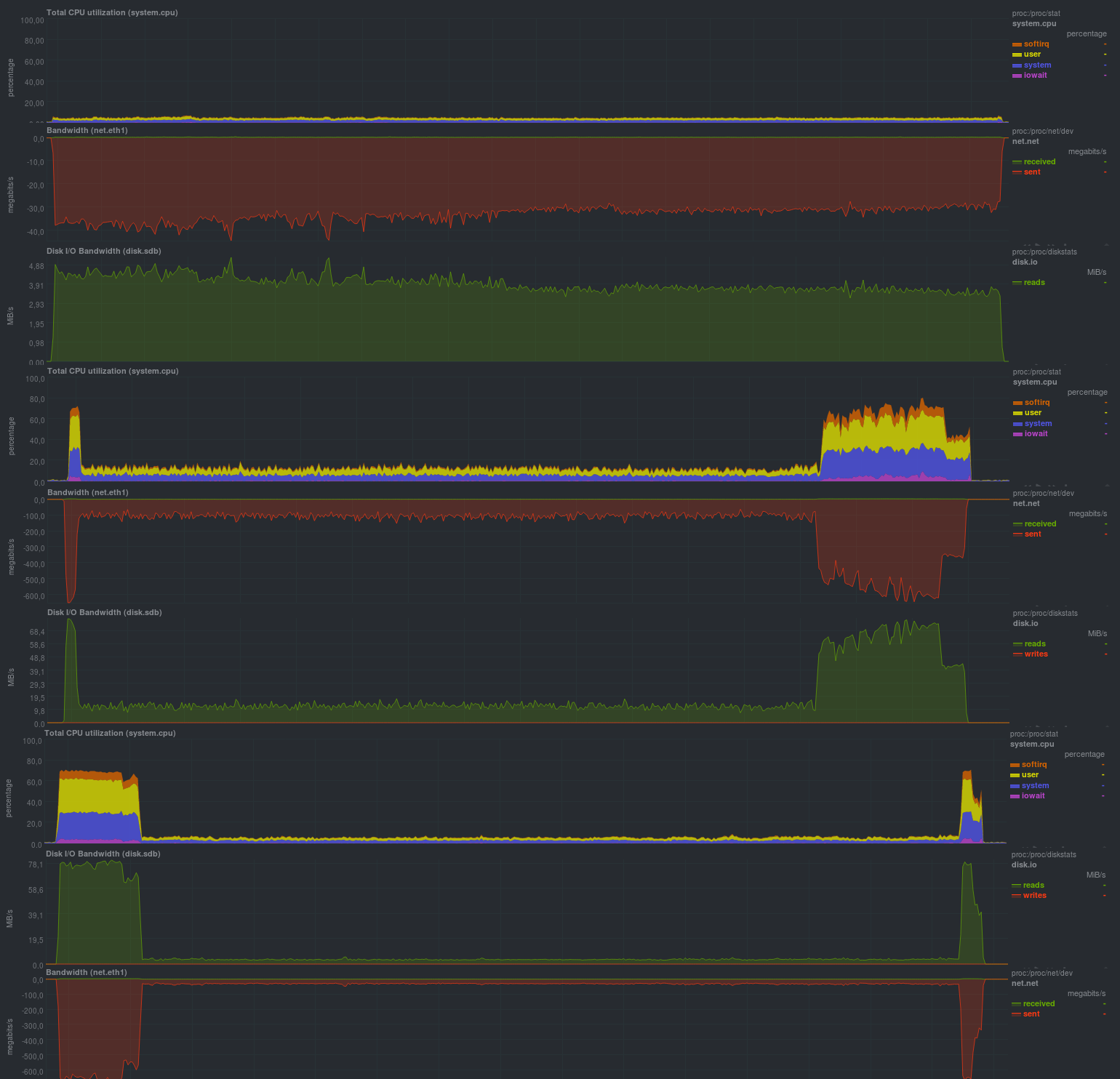Click 'proc:/proc/stat' beside the first CPU chart
Viewport: 1120px width, 1079px height.
pos(1036,14)
